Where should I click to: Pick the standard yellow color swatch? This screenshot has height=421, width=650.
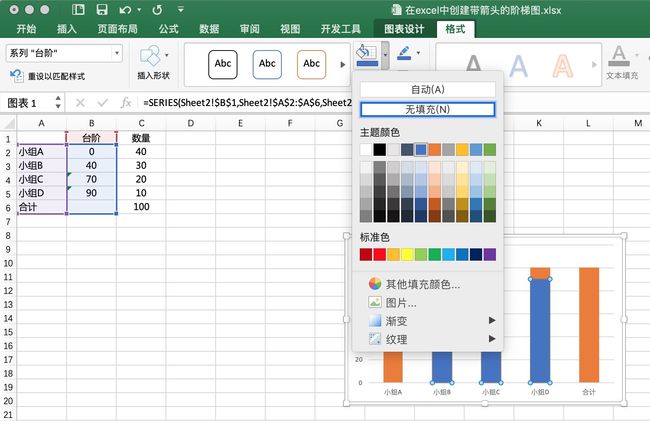click(407, 254)
